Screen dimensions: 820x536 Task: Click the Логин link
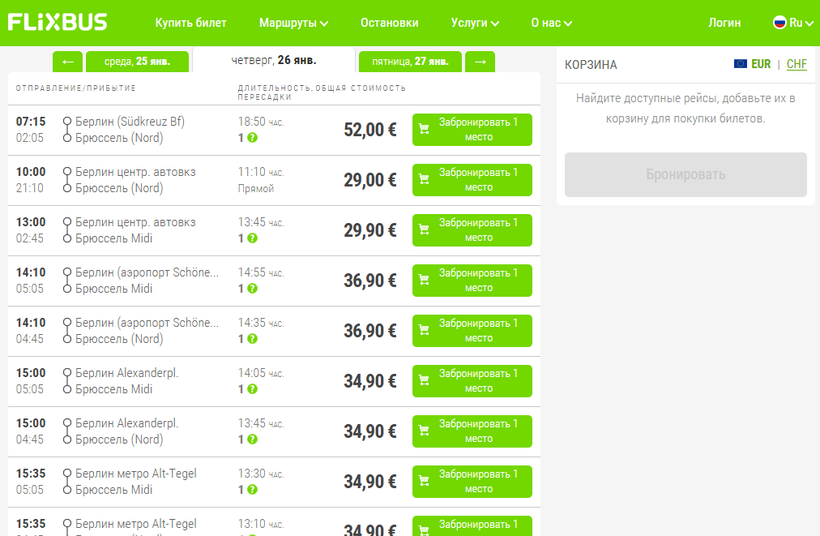(x=724, y=23)
